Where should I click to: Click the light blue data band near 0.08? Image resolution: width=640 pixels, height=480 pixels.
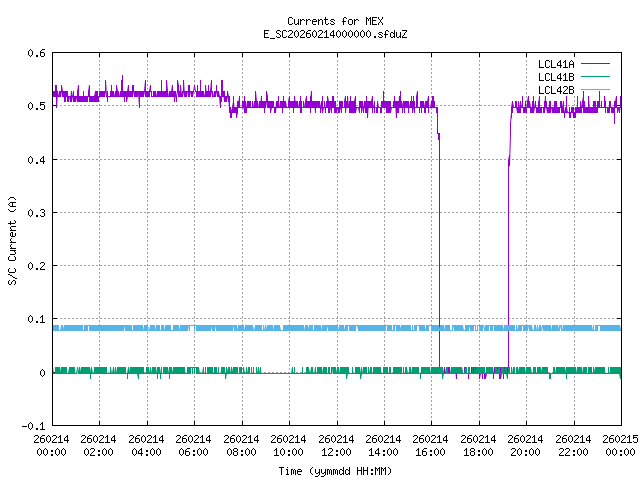pos(300,328)
